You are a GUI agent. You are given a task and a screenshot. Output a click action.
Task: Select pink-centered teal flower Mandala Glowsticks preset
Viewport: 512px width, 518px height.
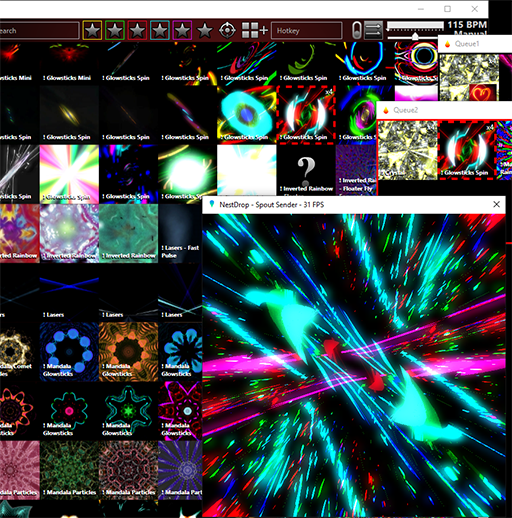(69, 411)
